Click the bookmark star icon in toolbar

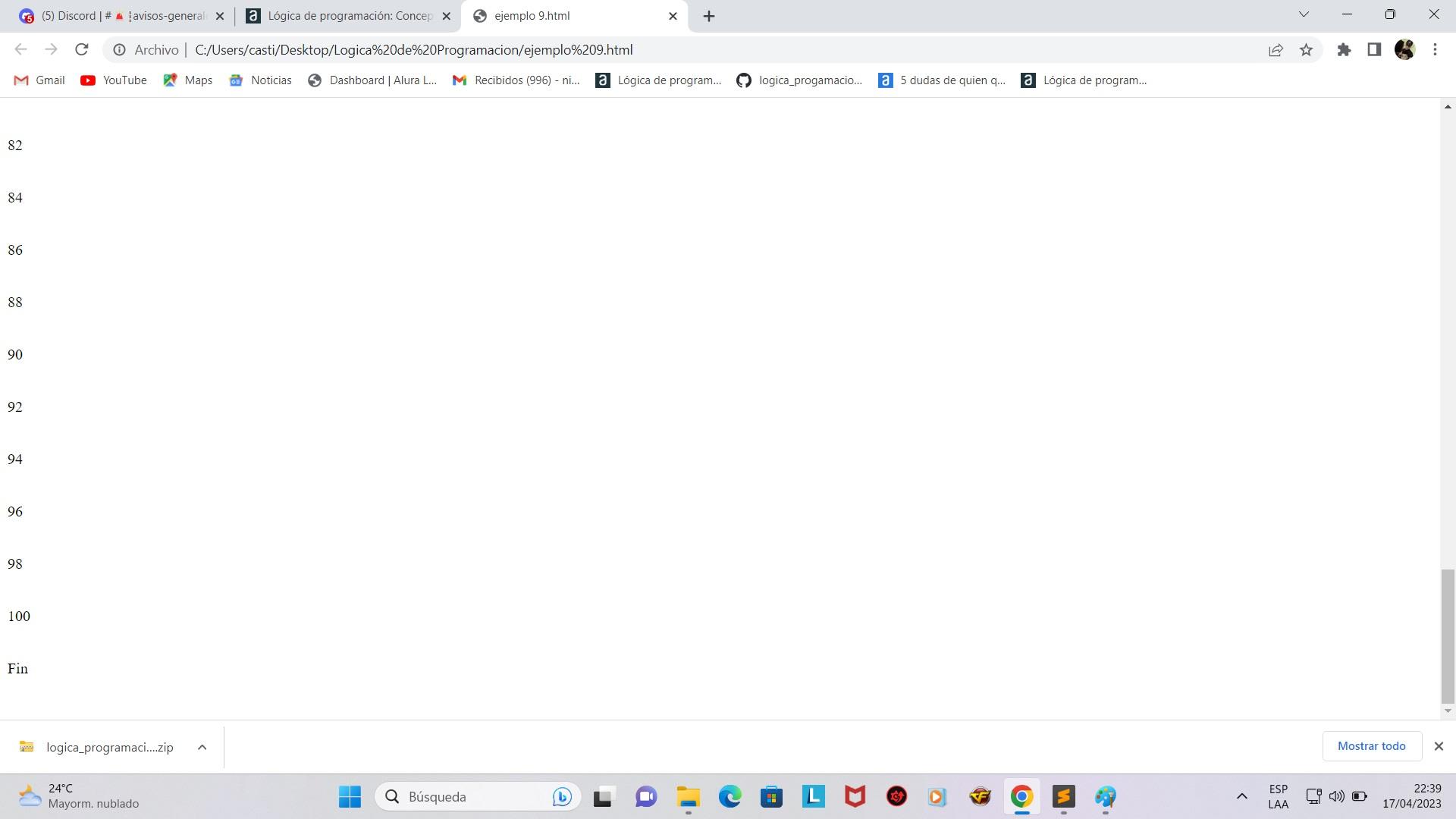tap(1307, 49)
